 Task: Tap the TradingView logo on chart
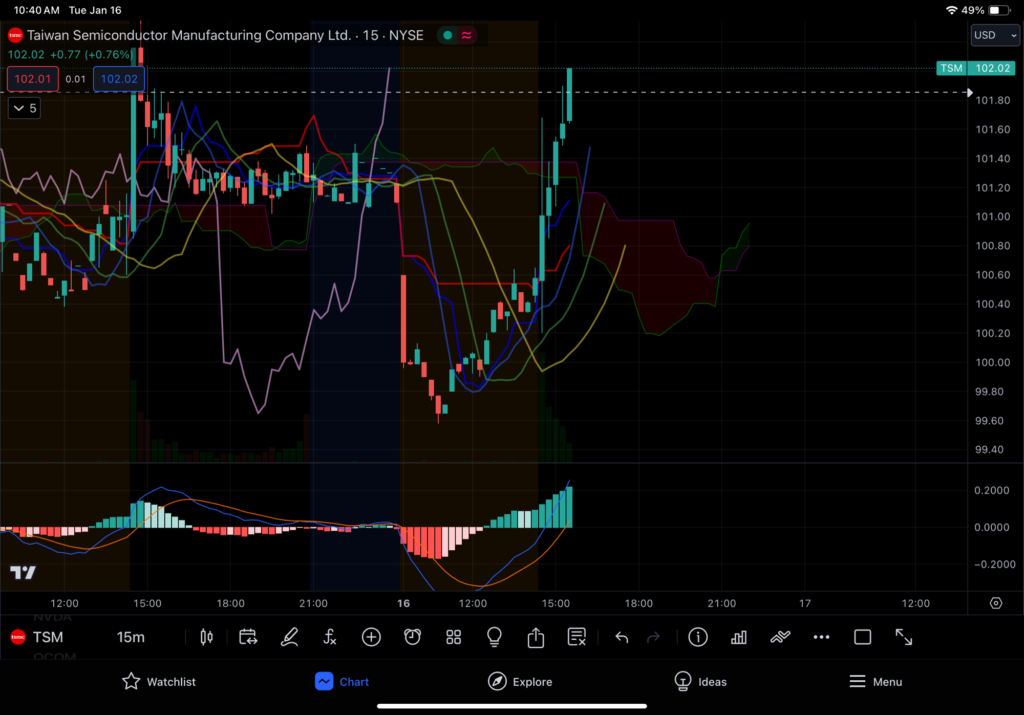[23, 573]
